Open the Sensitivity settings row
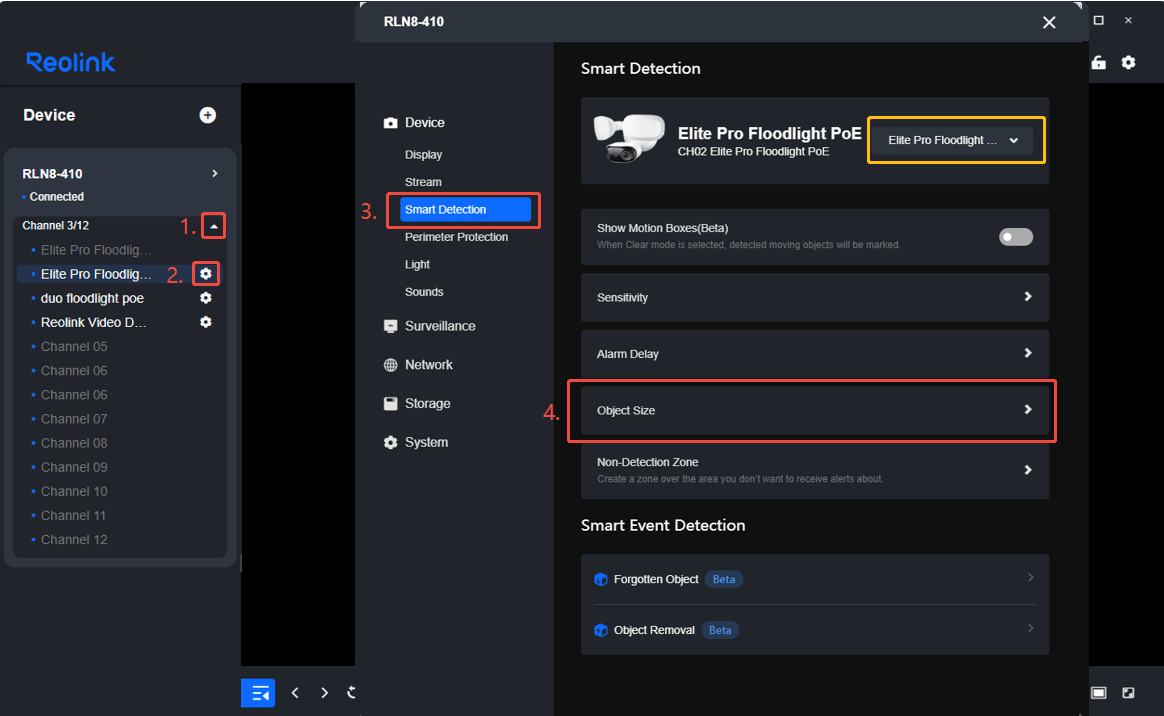 click(x=814, y=298)
